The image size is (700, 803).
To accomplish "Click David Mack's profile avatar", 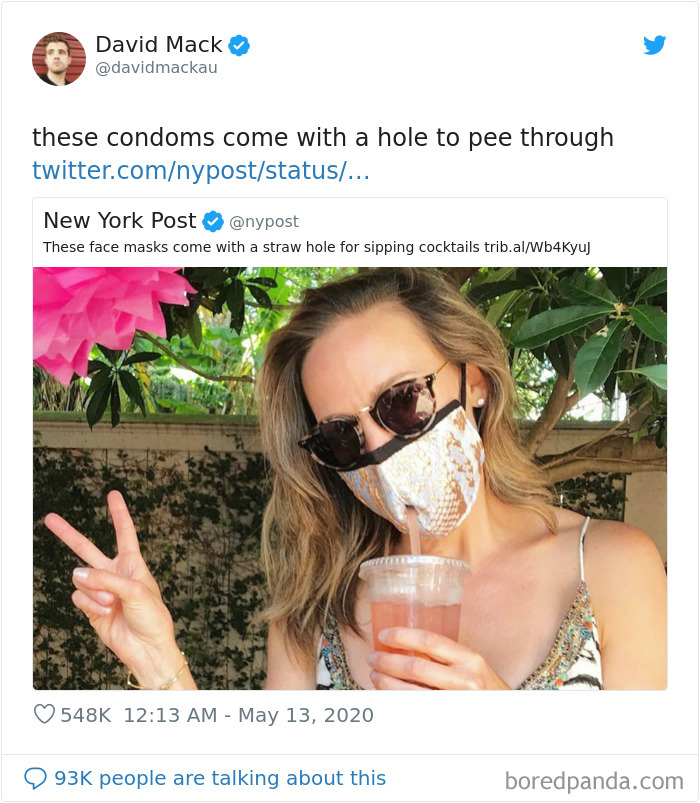I will pyautogui.click(x=59, y=58).
